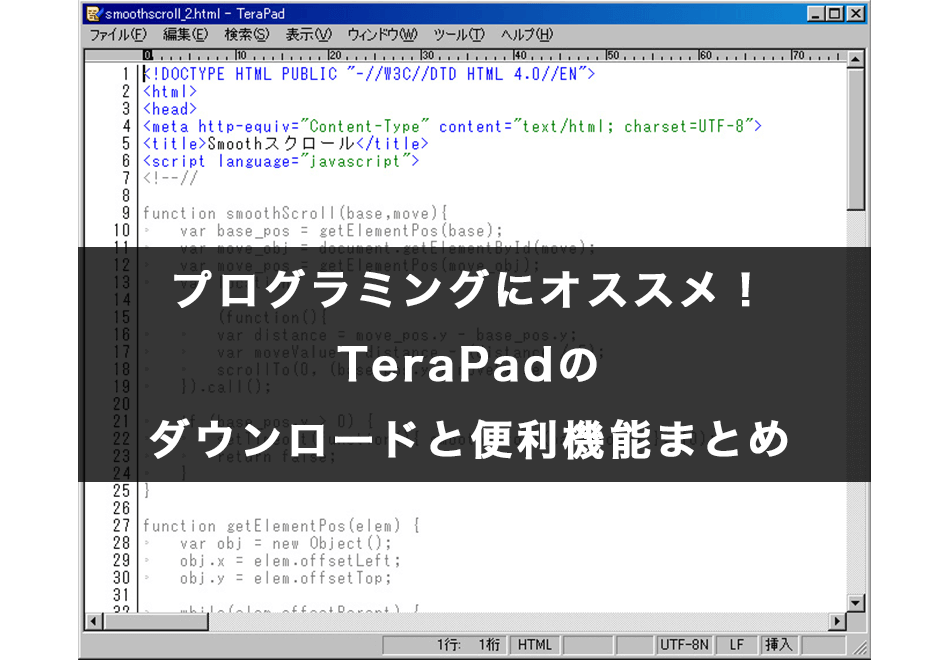Screen dimensions: 950x660
Task: Click the obj.x = elem.offsetLeft line
Action: (290, 561)
